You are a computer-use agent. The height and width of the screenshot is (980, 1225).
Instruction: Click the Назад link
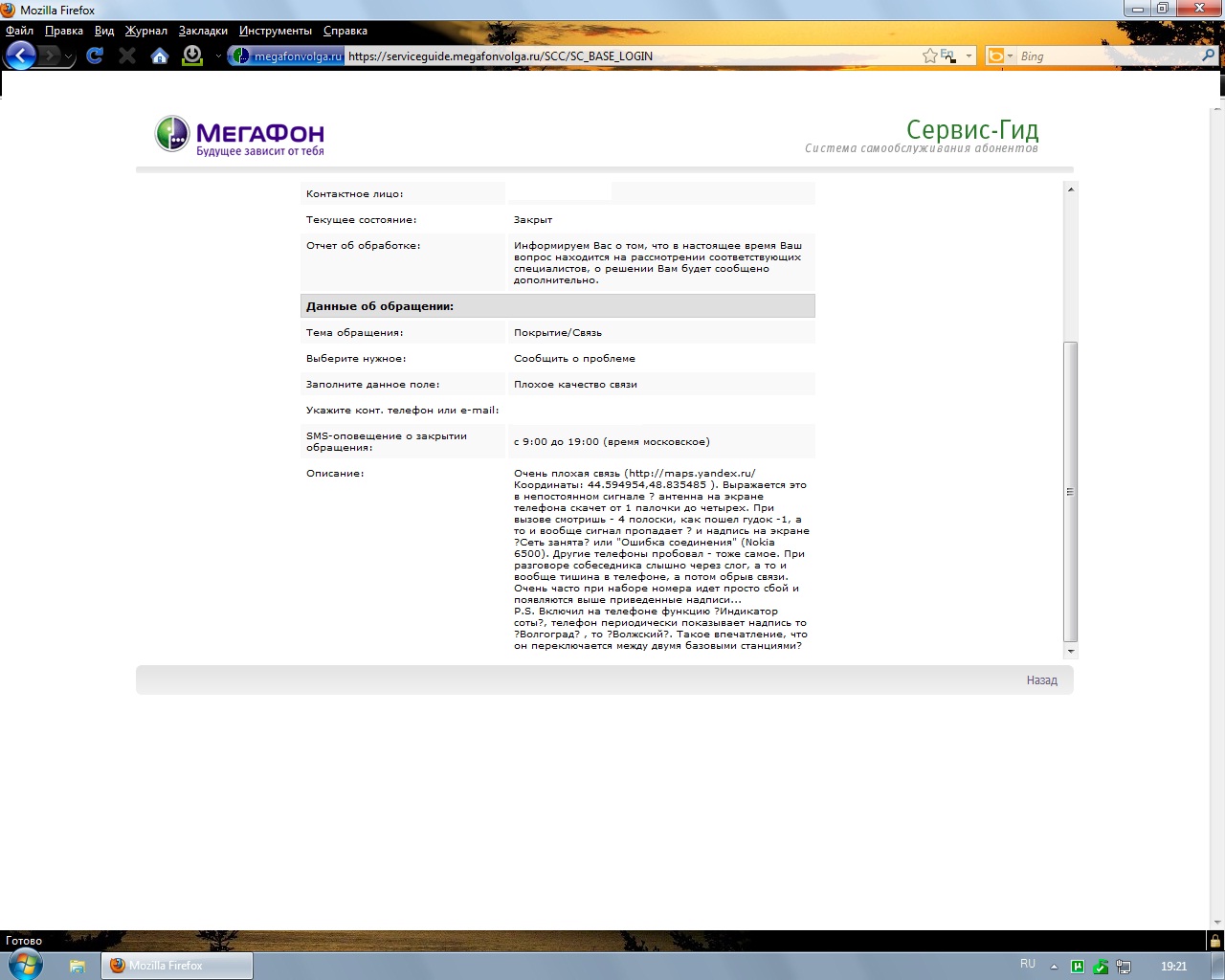click(1042, 680)
